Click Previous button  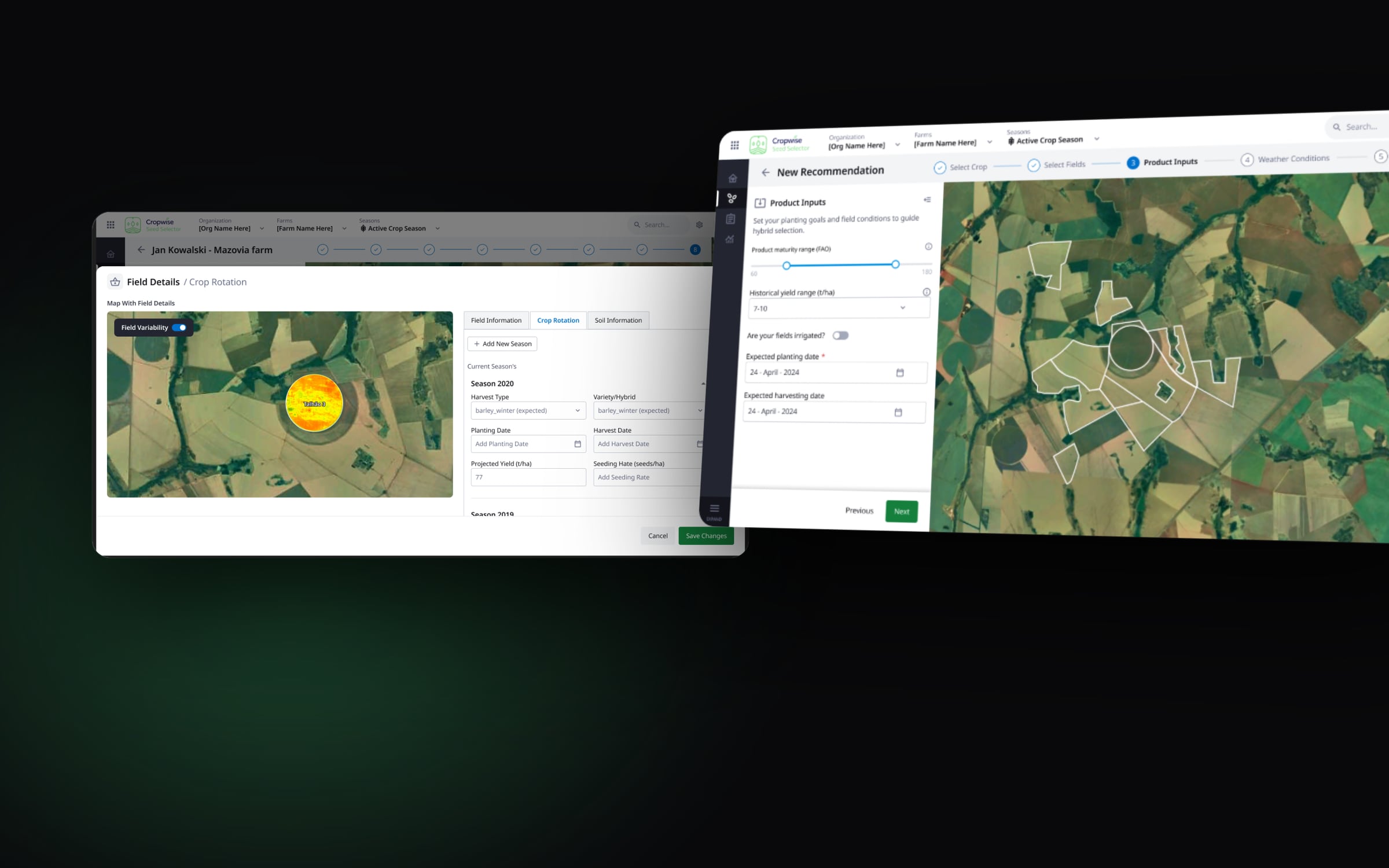coord(859,510)
